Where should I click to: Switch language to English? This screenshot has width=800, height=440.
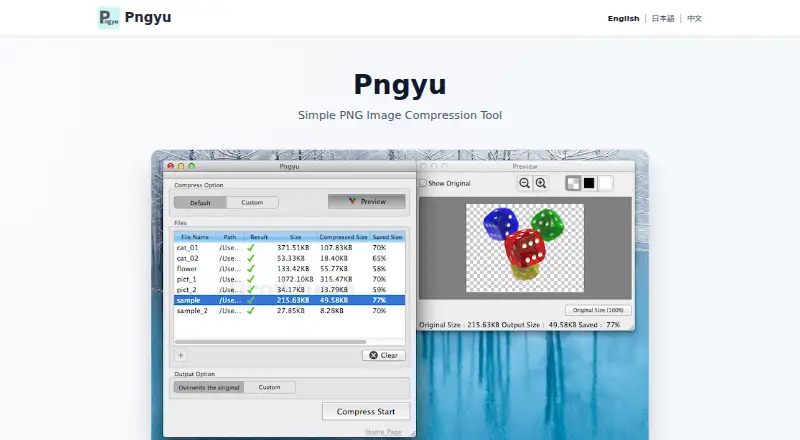[623, 18]
